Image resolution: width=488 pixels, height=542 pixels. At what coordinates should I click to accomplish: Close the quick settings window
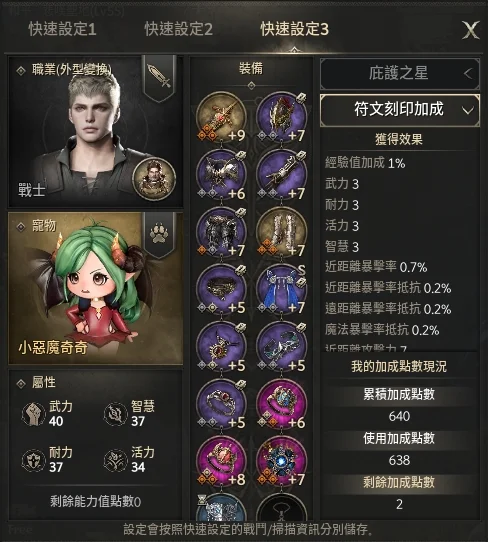[x=471, y=30]
